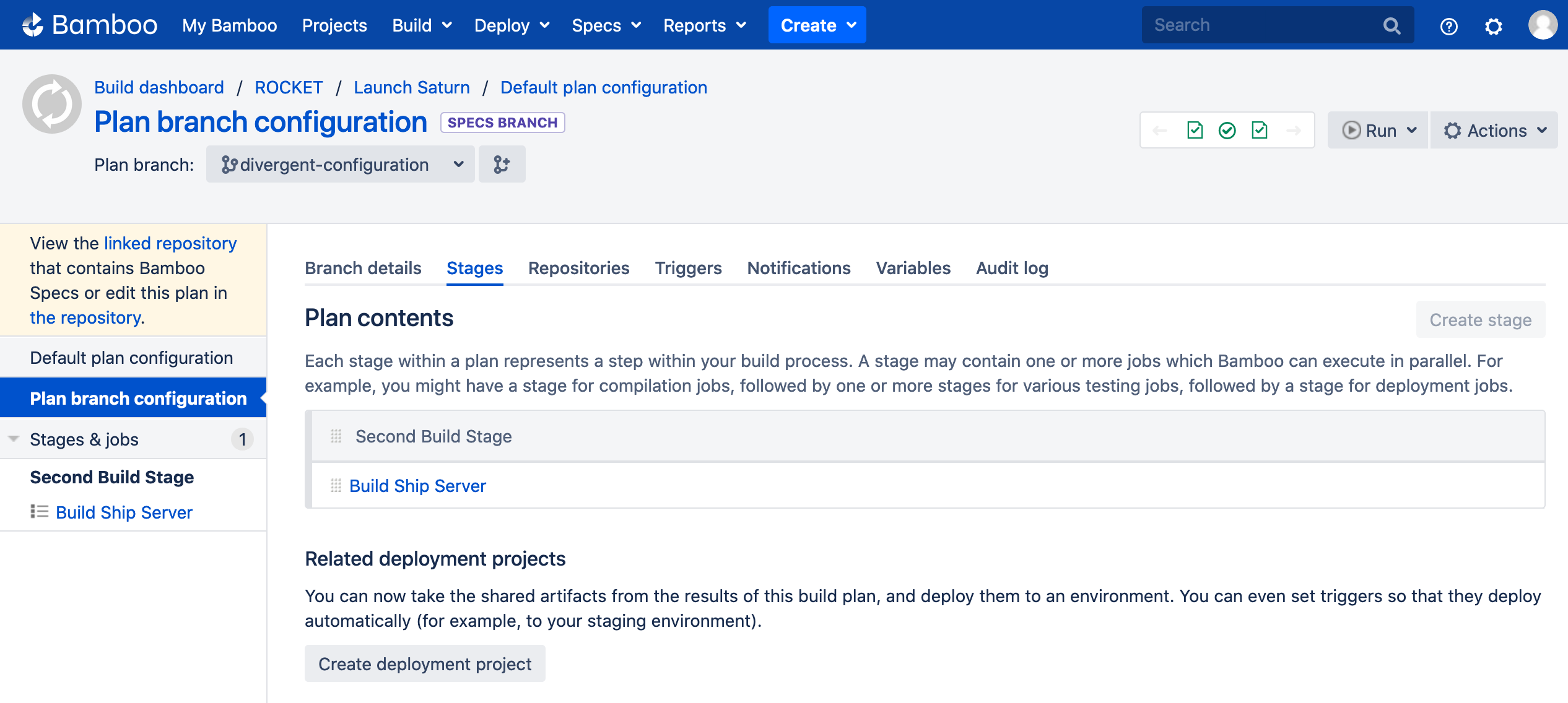This screenshot has height=703, width=1568.
Task: Click the create plan branch icon button
Action: click(x=502, y=164)
